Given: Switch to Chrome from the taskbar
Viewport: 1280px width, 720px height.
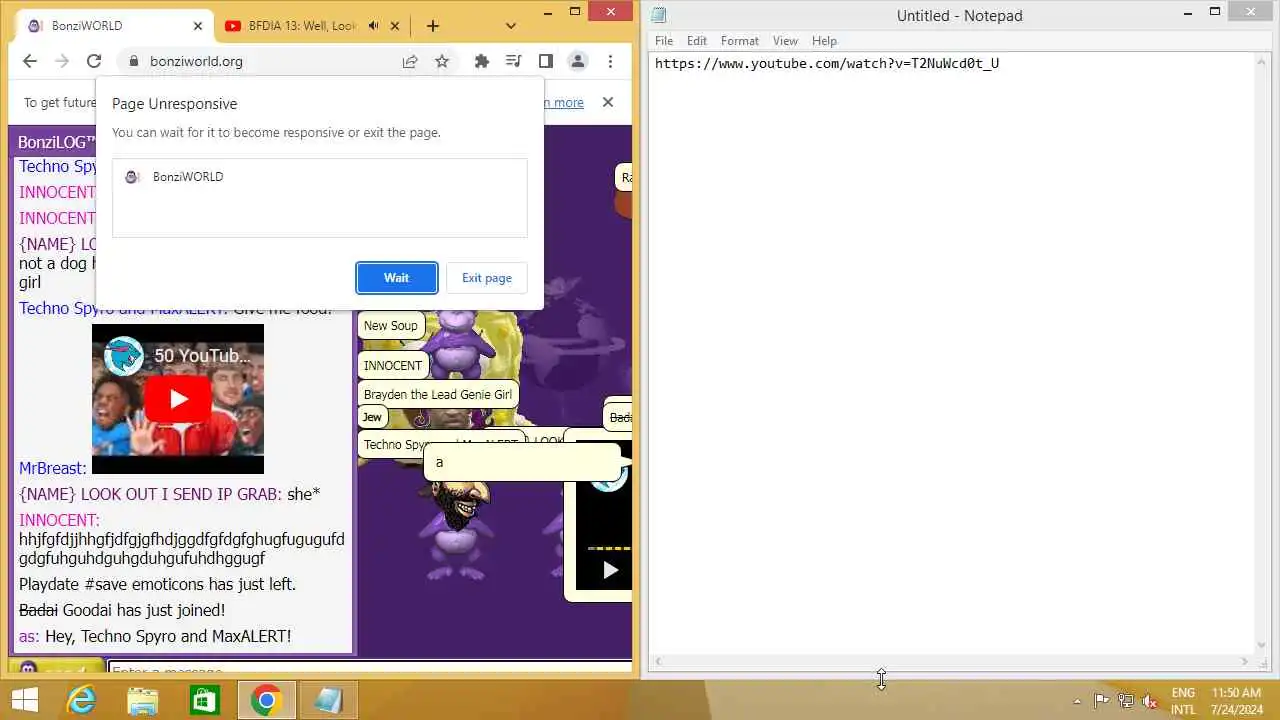Looking at the screenshot, I should point(266,700).
